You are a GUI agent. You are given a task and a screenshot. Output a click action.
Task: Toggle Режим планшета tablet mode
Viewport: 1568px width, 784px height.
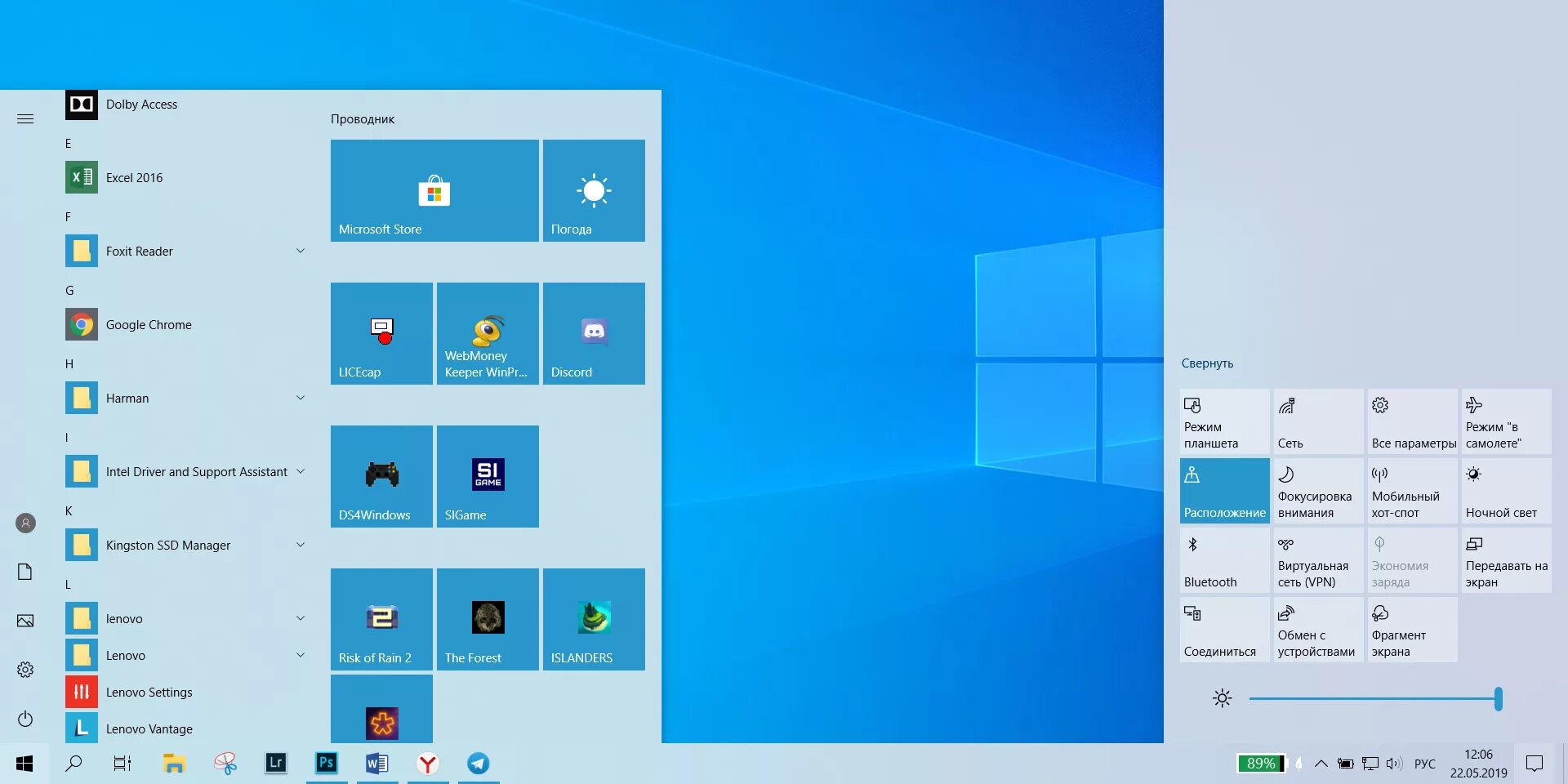1225,421
